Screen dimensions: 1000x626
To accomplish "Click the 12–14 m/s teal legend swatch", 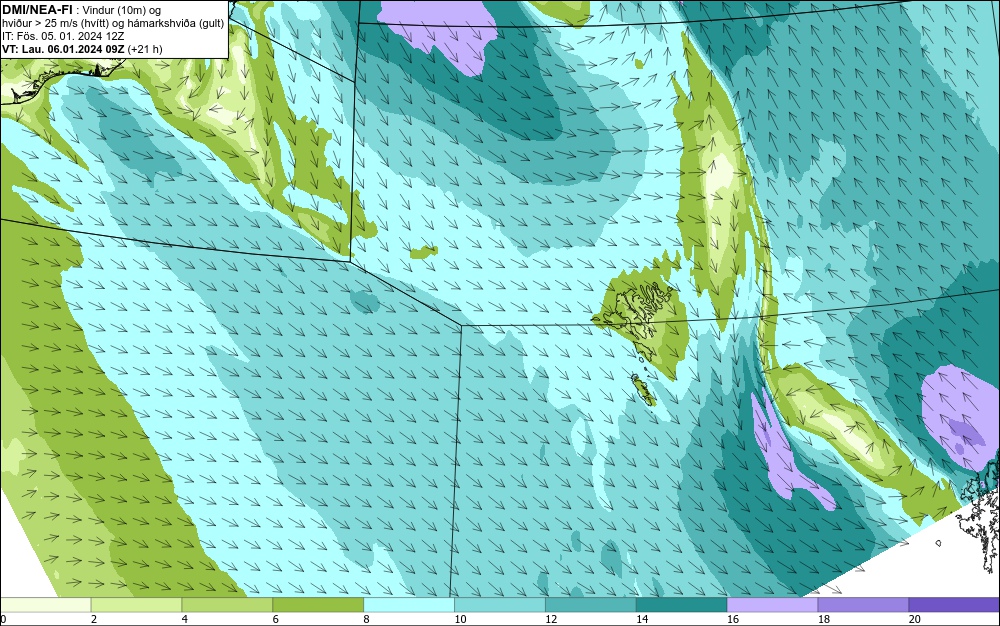I will (591, 604).
